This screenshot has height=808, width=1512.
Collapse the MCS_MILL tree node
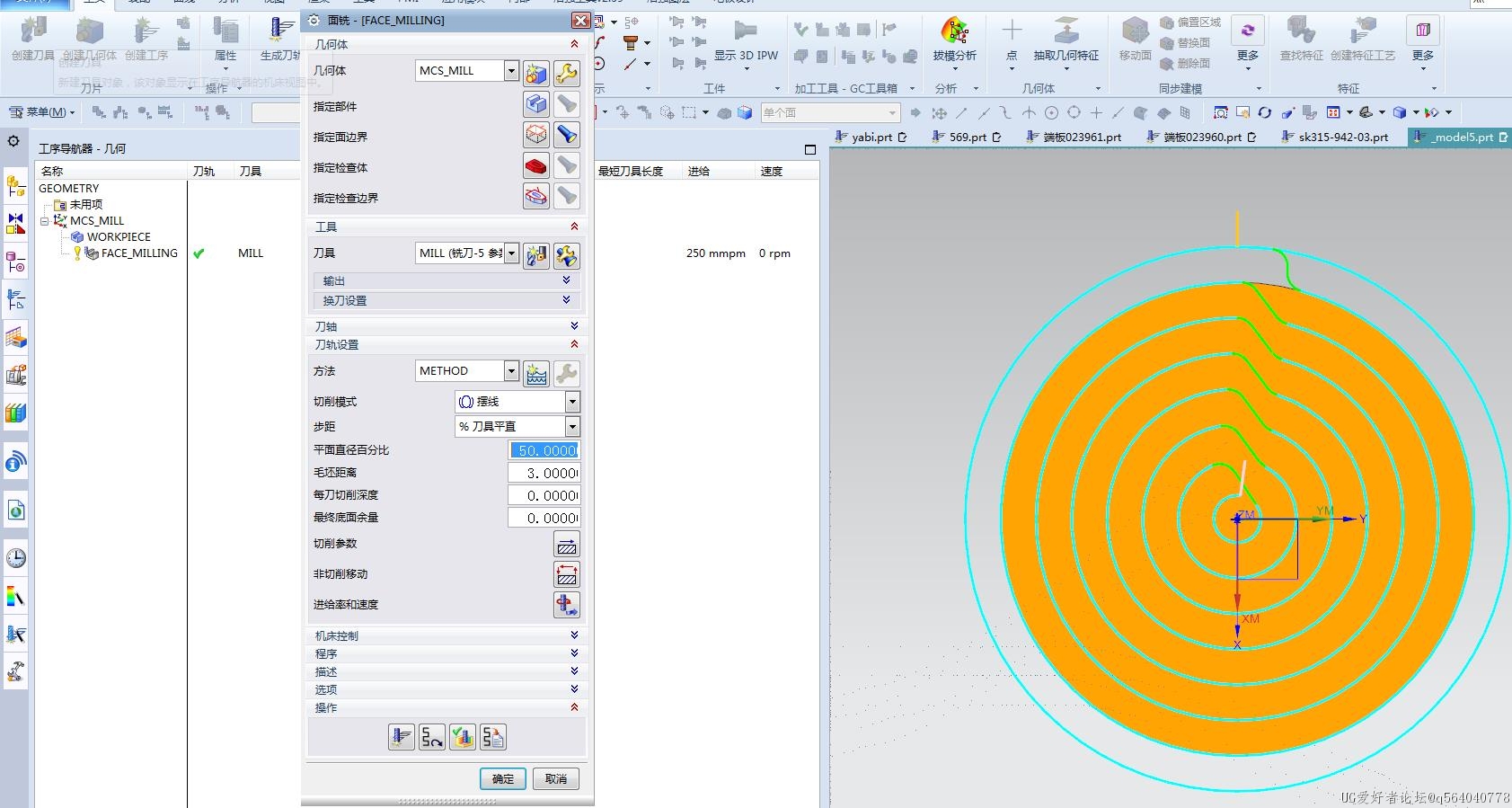tap(44, 221)
